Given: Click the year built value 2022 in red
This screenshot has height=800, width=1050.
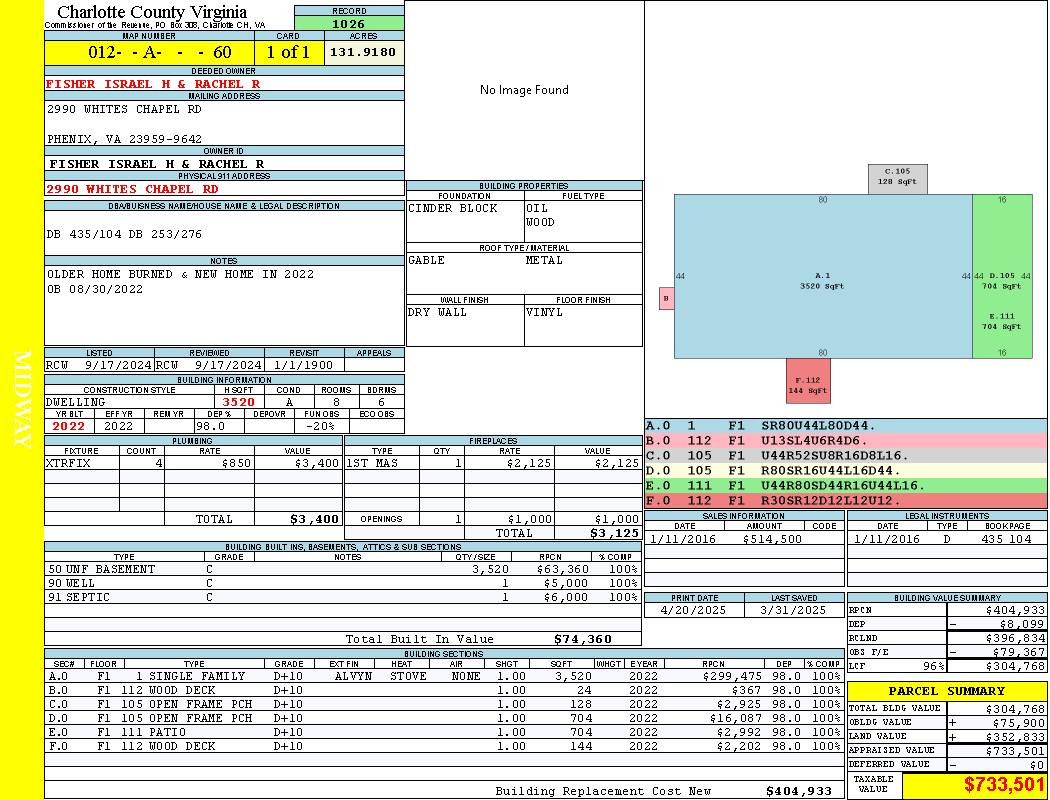Looking at the screenshot, I should (68, 426).
